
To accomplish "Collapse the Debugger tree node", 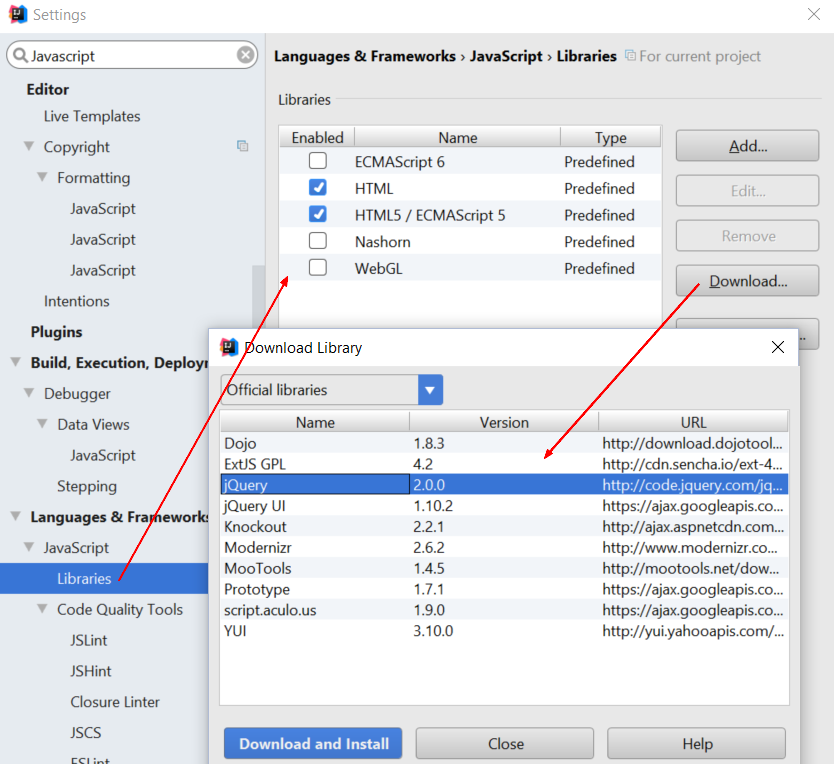I will [x=28, y=393].
